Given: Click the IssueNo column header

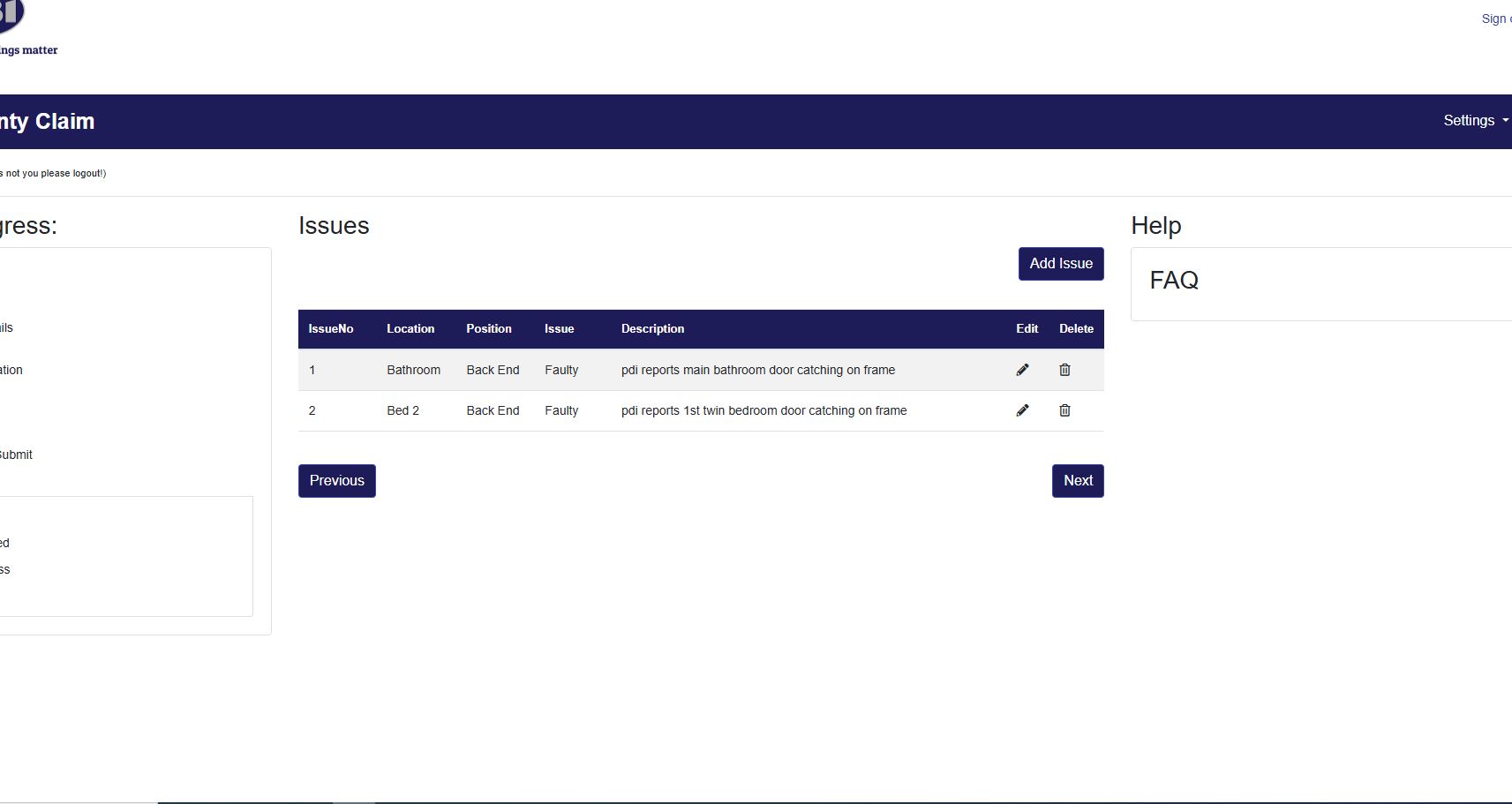Looking at the screenshot, I should [x=330, y=329].
